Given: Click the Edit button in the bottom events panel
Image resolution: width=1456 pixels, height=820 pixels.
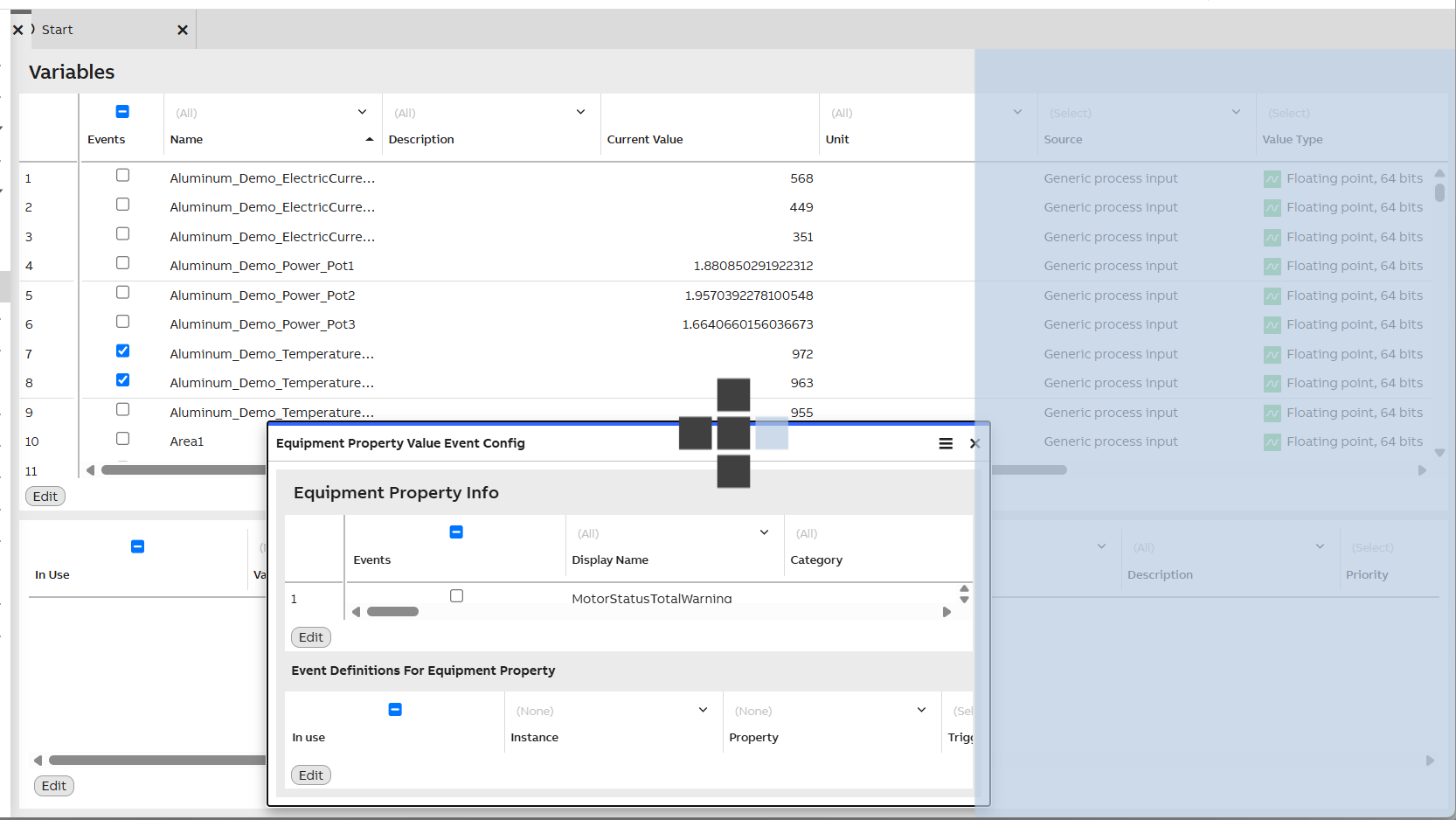Looking at the screenshot, I should (x=54, y=786).
